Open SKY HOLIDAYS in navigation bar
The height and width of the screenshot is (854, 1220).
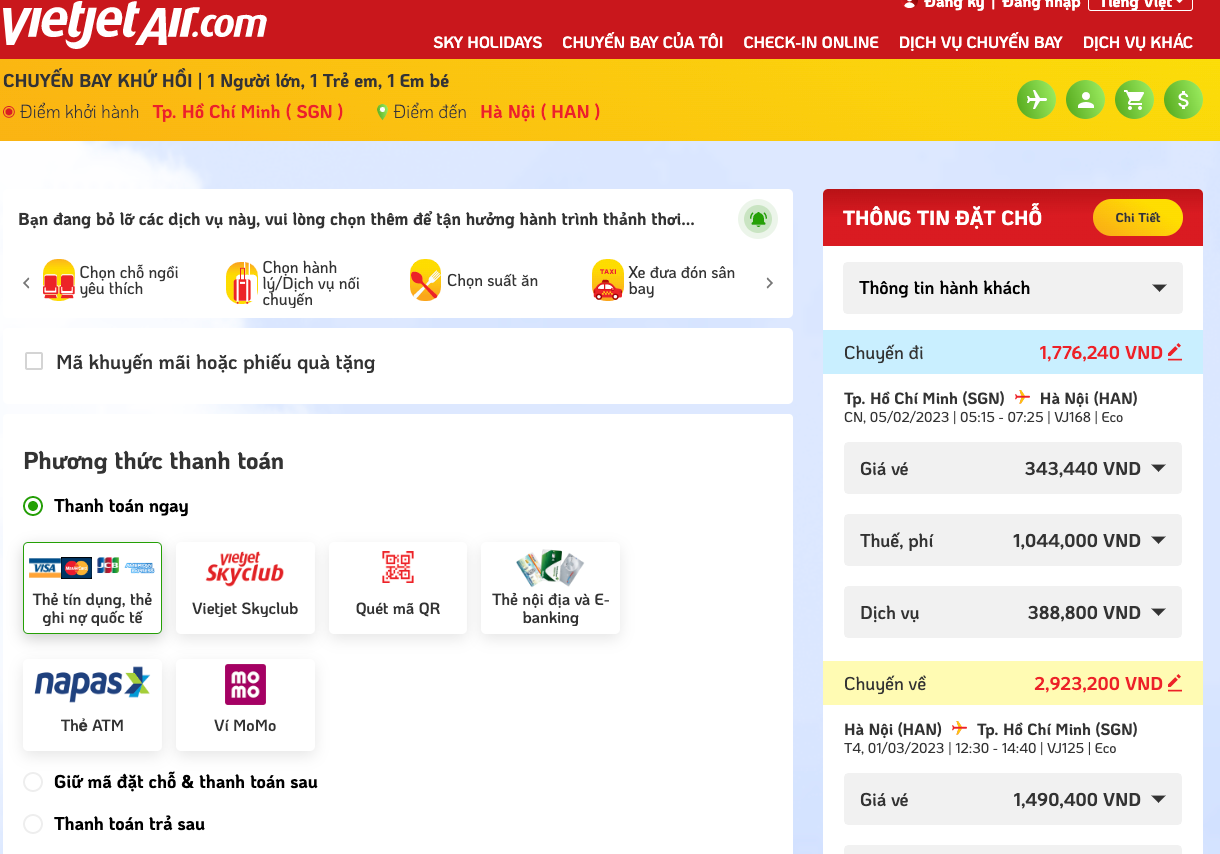(x=487, y=42)
